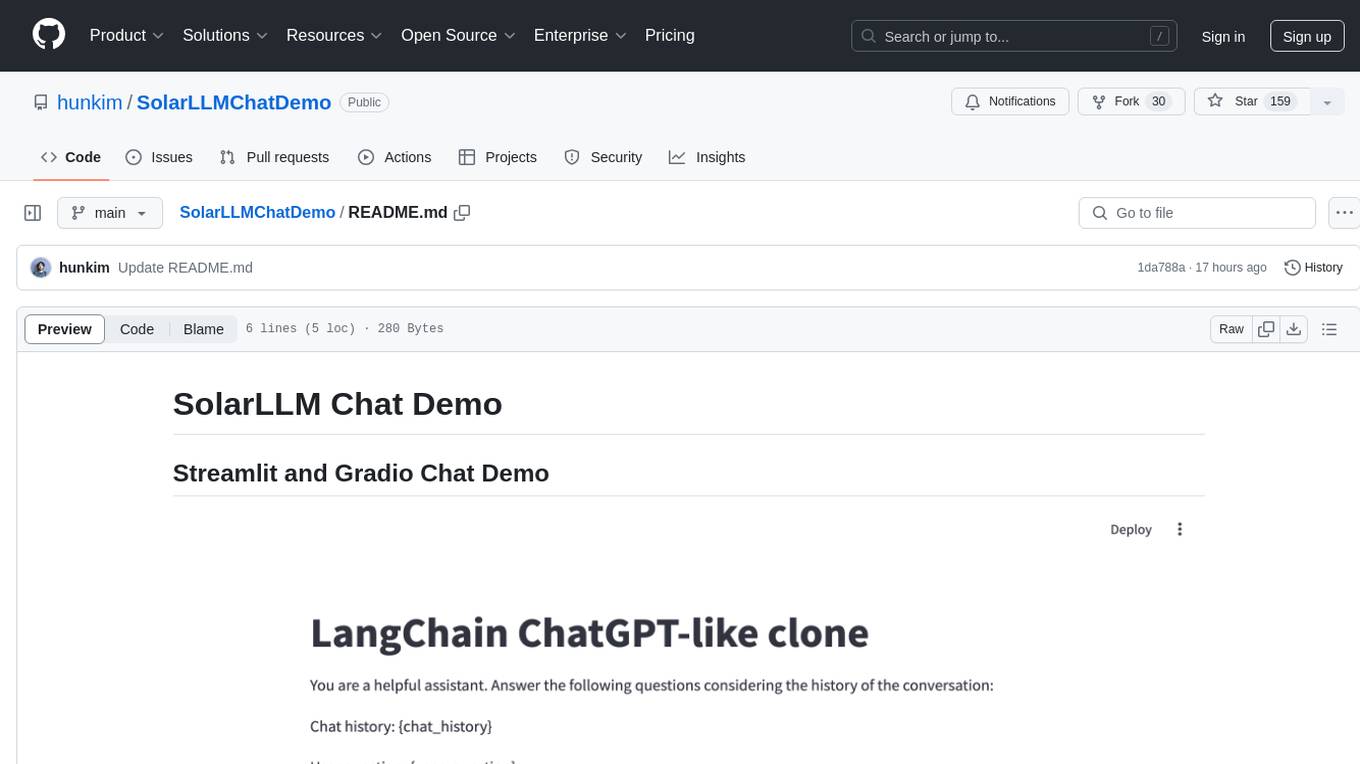
Task: Click the SolarLLM Chat Demo heading
Action: [x=337, y=404]
